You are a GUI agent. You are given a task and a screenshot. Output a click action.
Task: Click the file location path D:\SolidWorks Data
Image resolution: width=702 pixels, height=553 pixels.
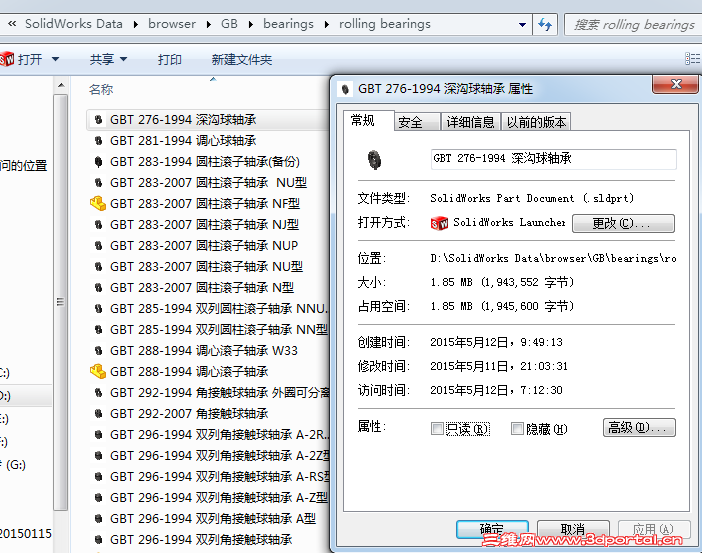(553, 258)
